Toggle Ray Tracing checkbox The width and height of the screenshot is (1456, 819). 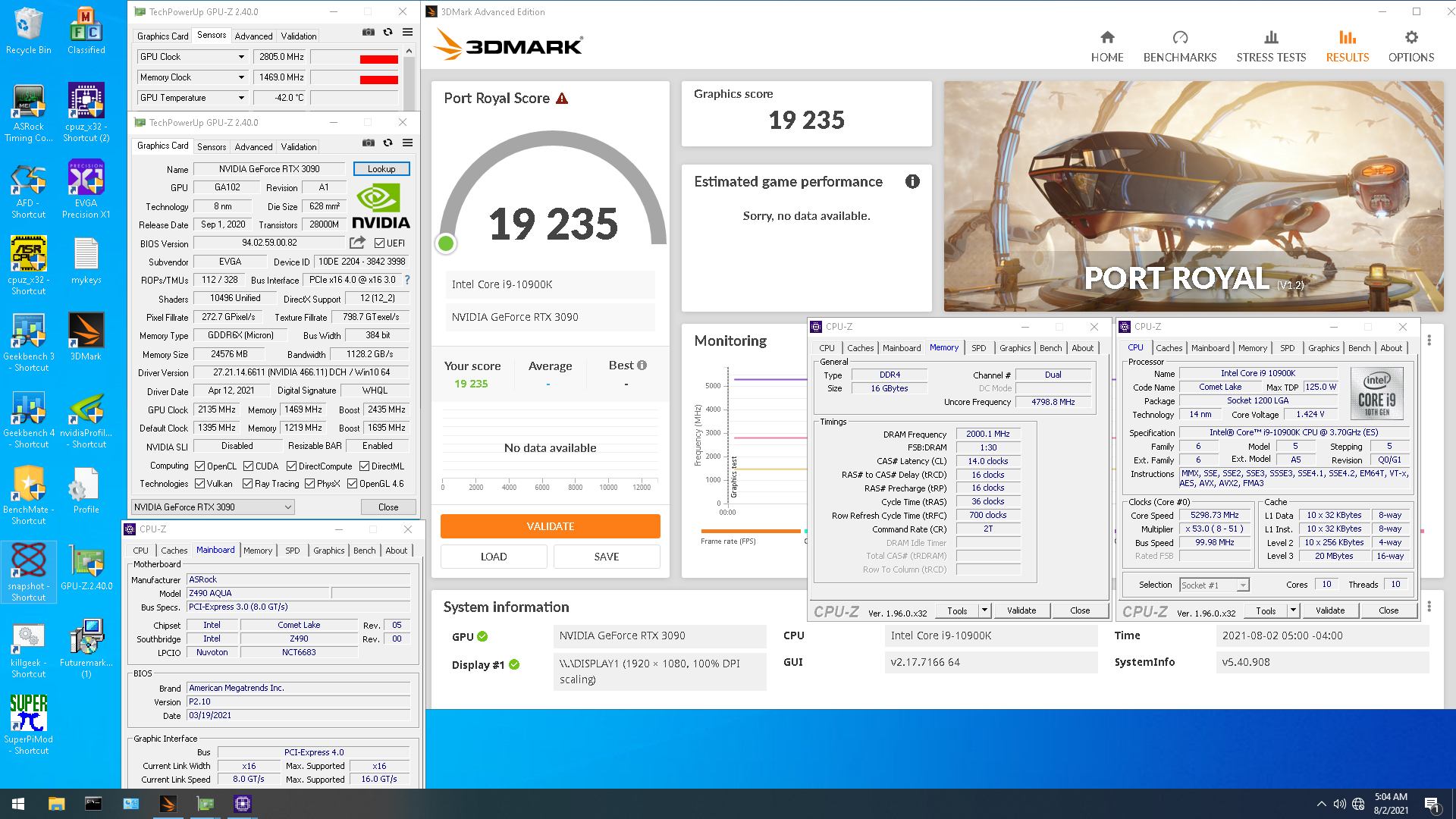tap(247, 484)
